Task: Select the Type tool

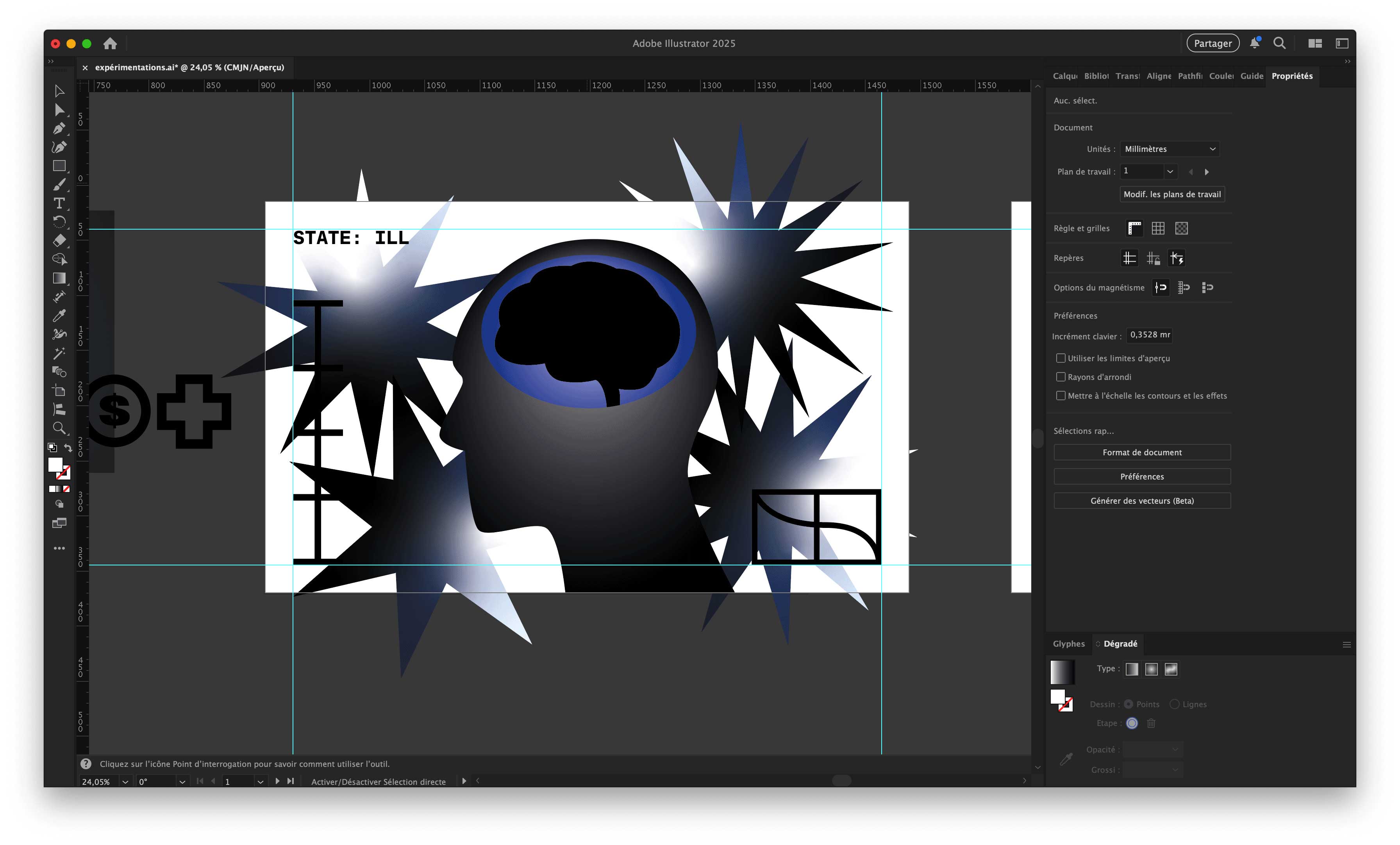Action: click(x=59, y=203)
